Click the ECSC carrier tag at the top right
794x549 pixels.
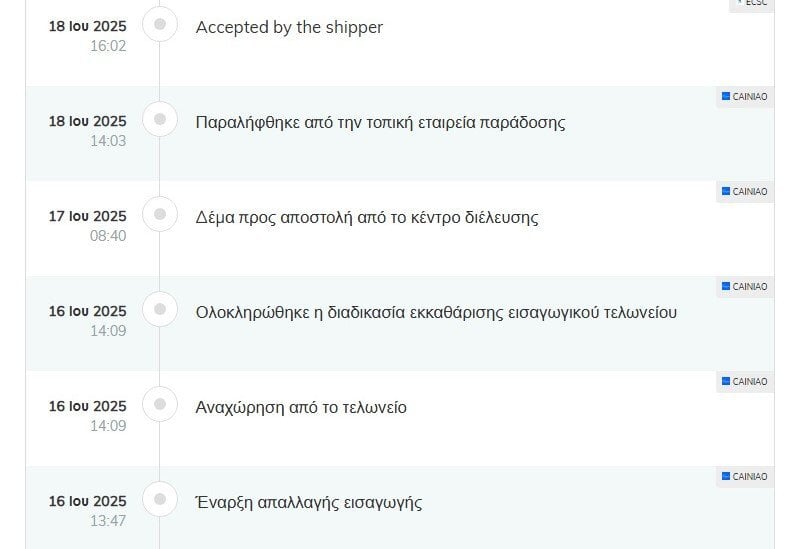click(x=751, y=4)
